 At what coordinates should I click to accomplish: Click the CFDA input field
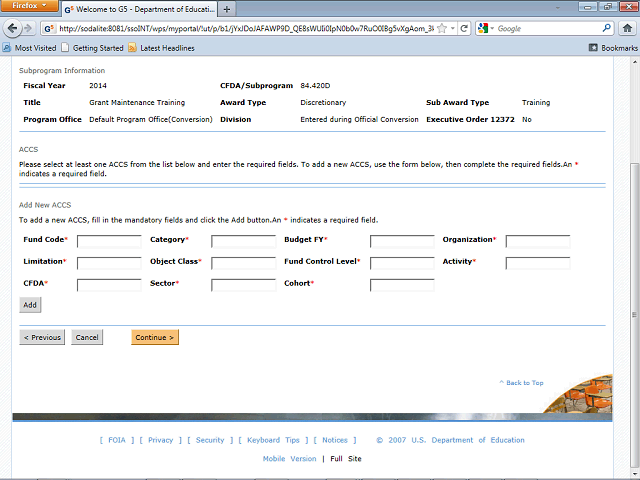(x=109, y=285)
